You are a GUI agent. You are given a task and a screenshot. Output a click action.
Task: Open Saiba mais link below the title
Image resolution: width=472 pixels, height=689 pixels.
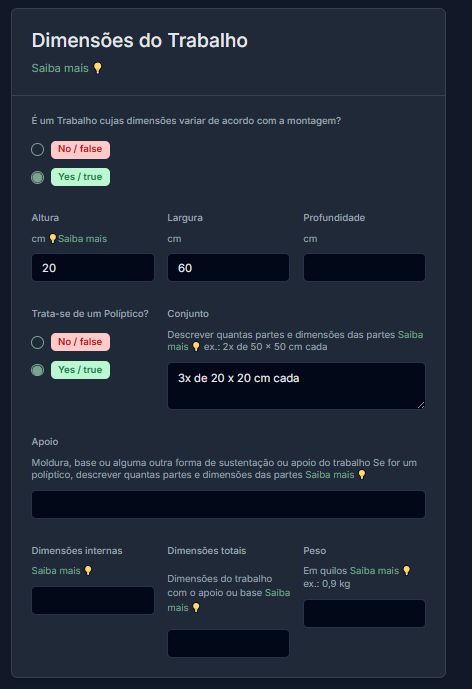pos(60,68)
